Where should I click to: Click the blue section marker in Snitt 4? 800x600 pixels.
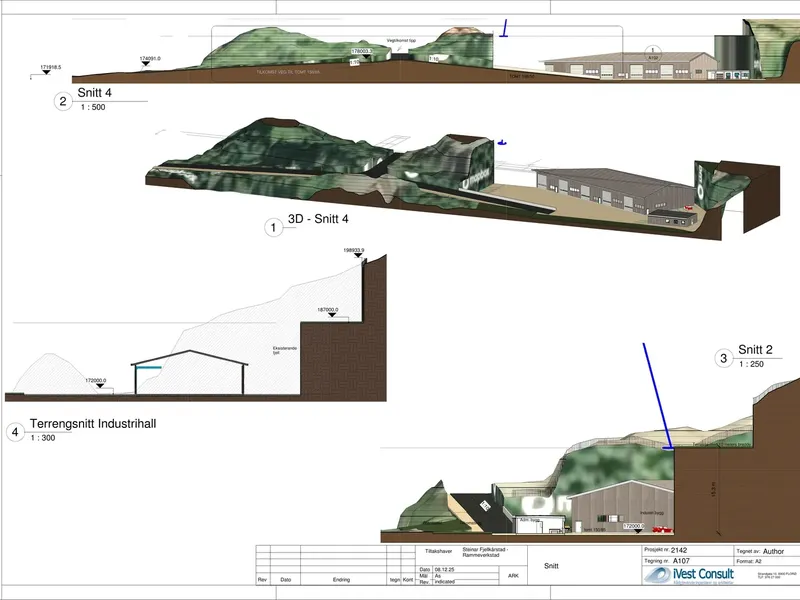(x=505, y=29)
